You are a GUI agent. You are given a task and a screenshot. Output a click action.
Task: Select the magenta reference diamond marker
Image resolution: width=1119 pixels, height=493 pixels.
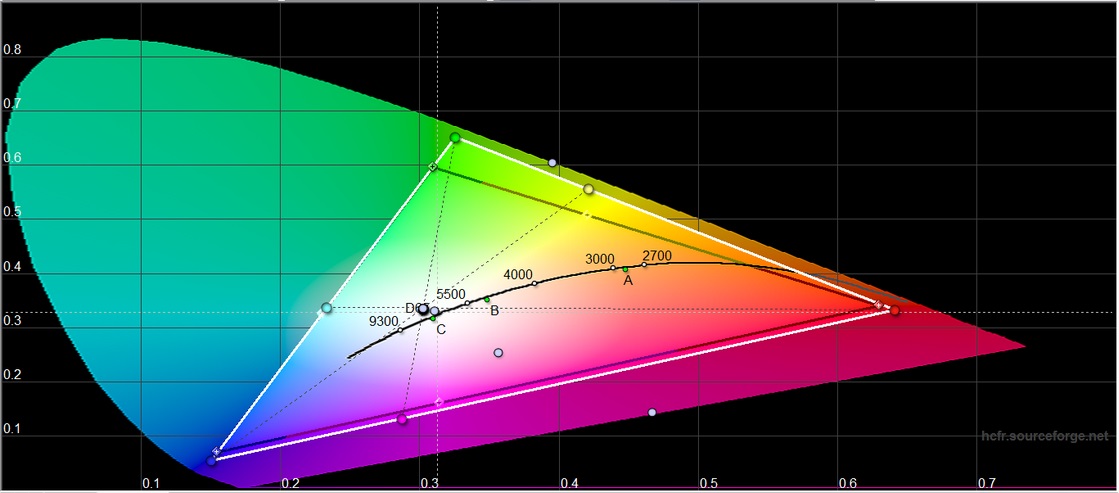click(439, 402)
